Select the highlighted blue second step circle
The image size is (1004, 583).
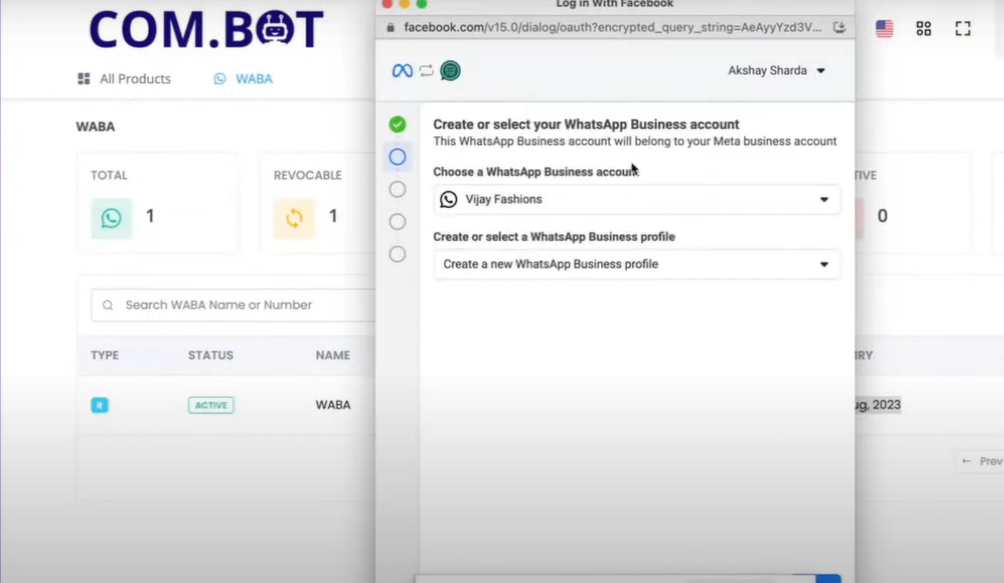(397, 157)
